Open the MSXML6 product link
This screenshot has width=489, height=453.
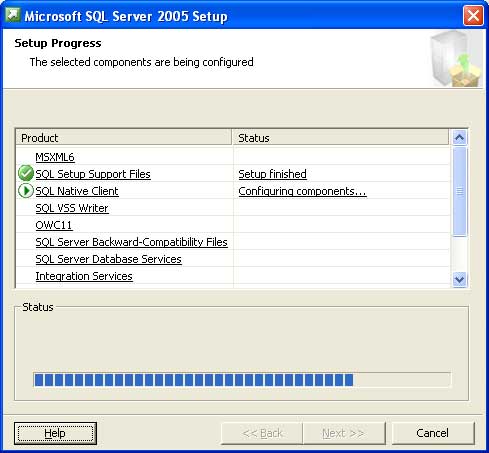(x=55, y=157)
